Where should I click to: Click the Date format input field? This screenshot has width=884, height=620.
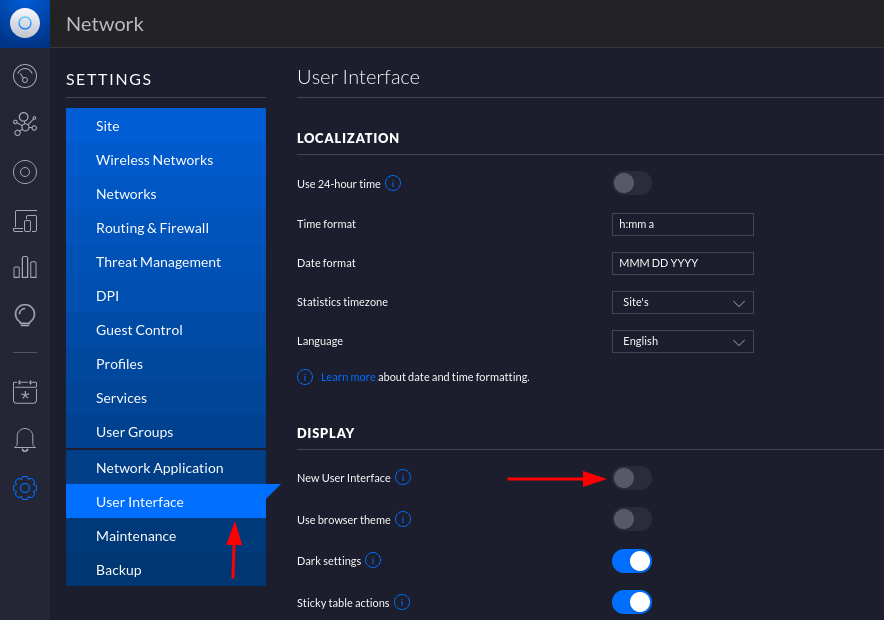[682, 263]
